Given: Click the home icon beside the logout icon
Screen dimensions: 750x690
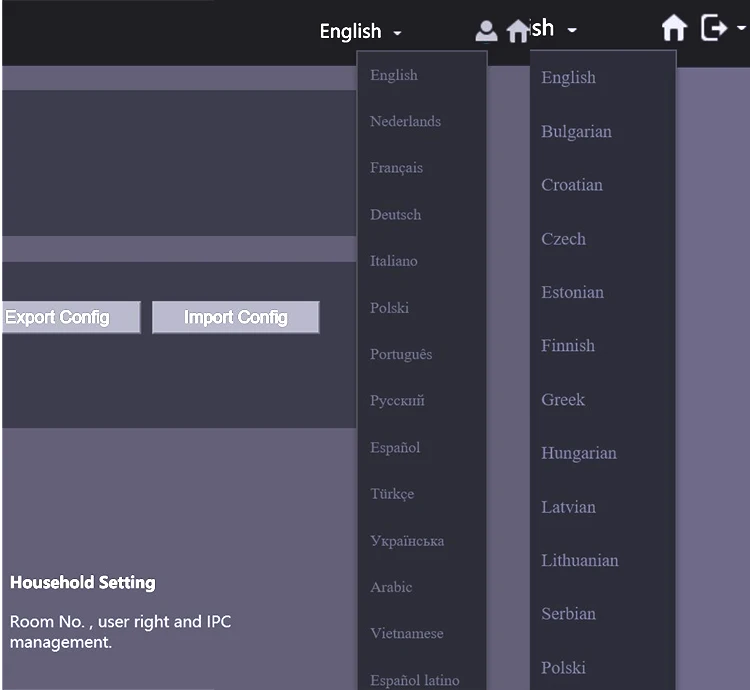Looking at the screenshot, I should (x=675, y=28).
